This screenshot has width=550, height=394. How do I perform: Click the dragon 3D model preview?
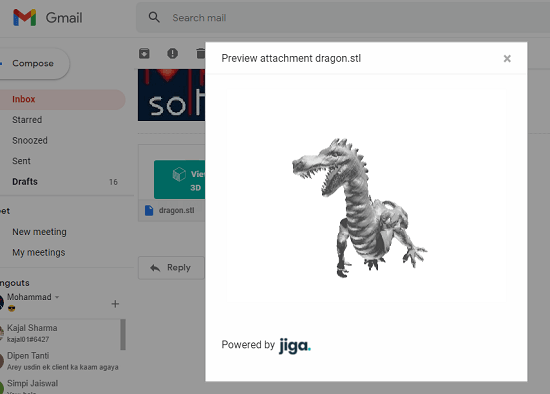(x=360, y=208)
